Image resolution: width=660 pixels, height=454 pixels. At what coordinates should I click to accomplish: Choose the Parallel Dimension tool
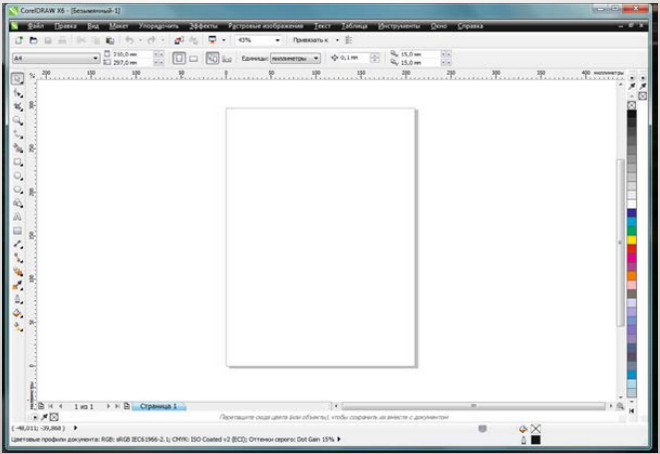pos(18,244)
